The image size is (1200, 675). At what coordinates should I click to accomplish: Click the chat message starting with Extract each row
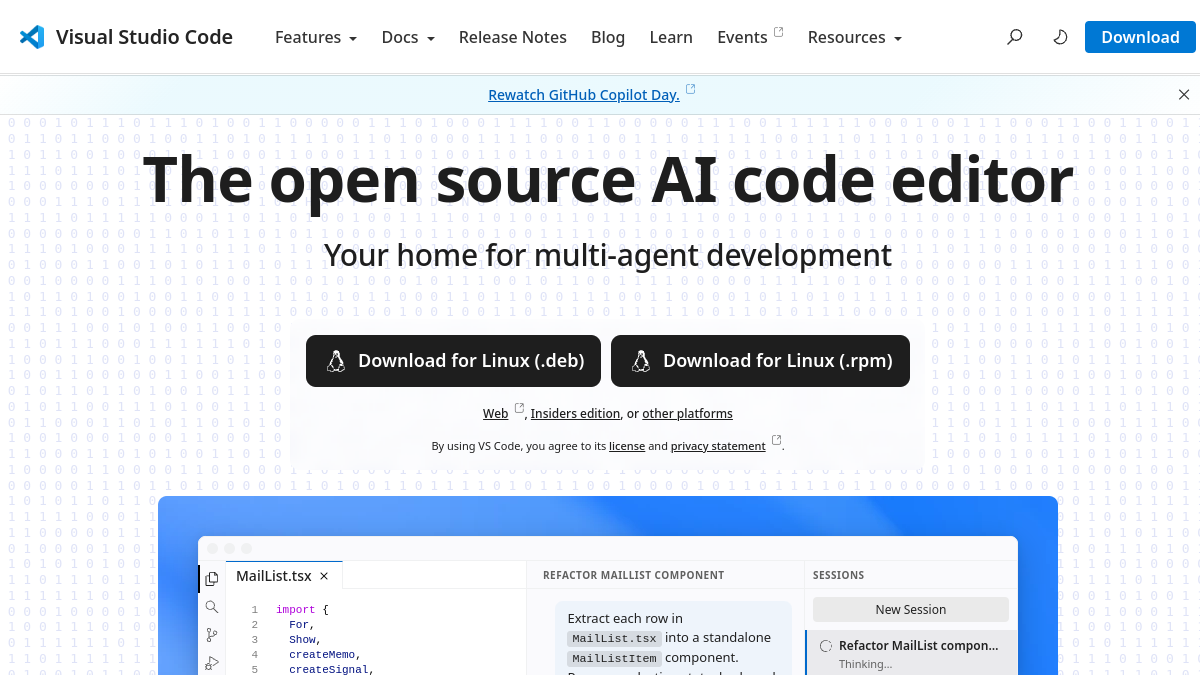point(673,640)
